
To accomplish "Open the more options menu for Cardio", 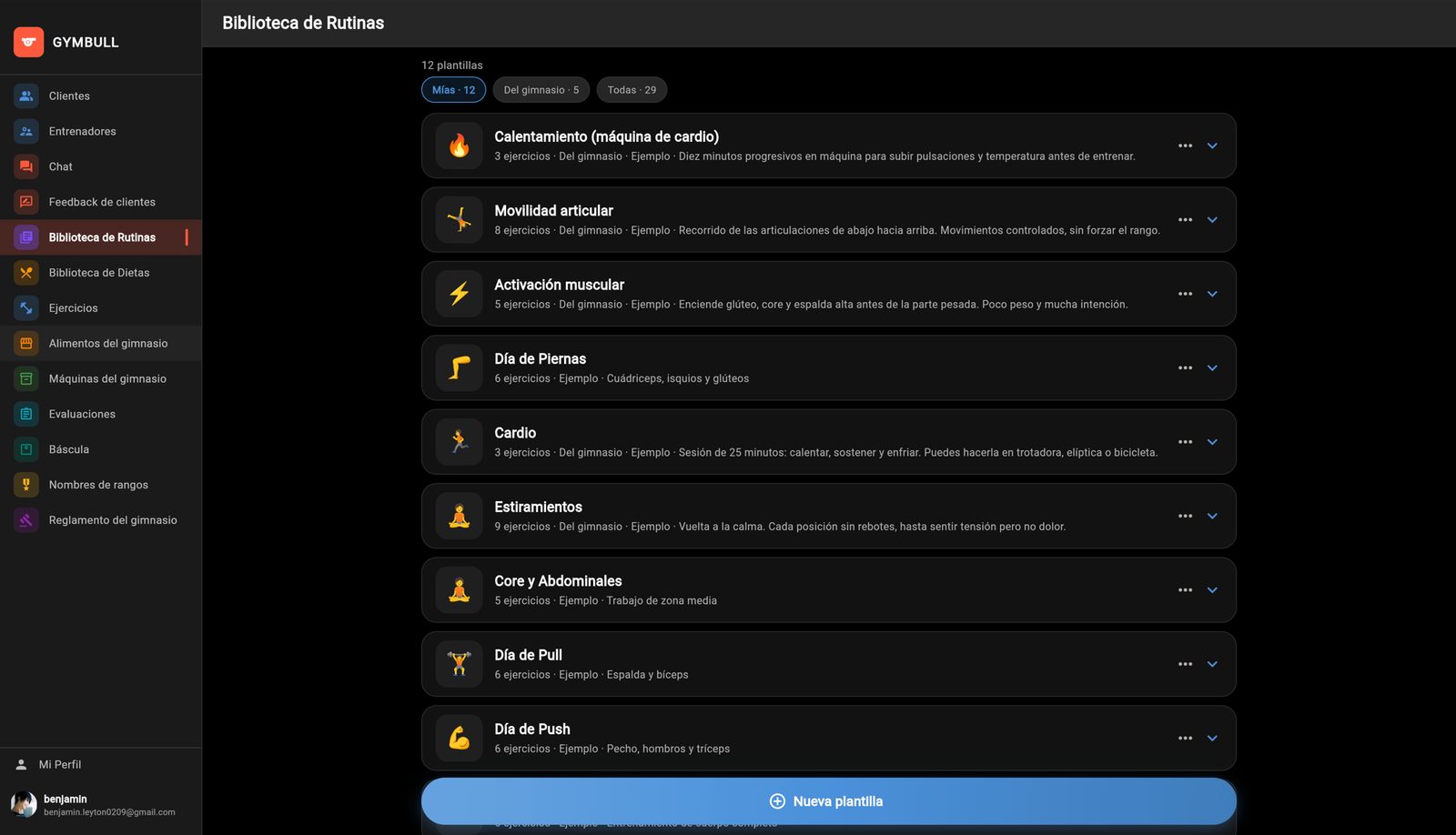I will (1185, 442).
